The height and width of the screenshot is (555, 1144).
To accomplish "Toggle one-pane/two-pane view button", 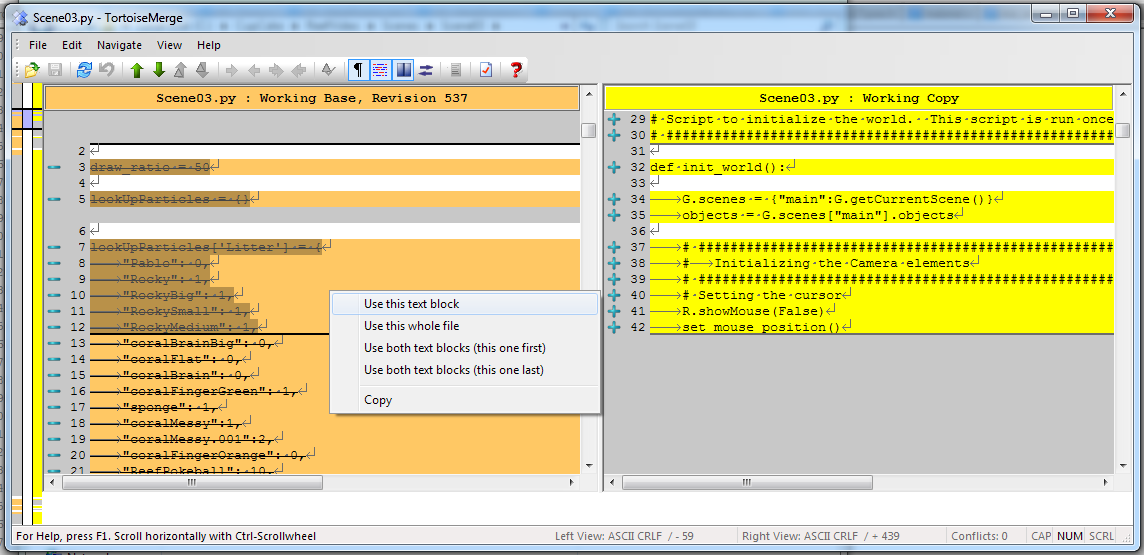I will pyautogui.click(x=404, y=70).
